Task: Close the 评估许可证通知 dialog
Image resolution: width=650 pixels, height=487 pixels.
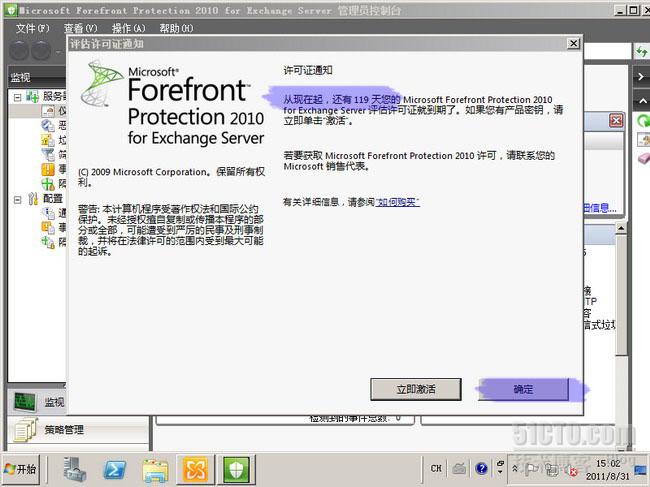Action: (573, 43)
